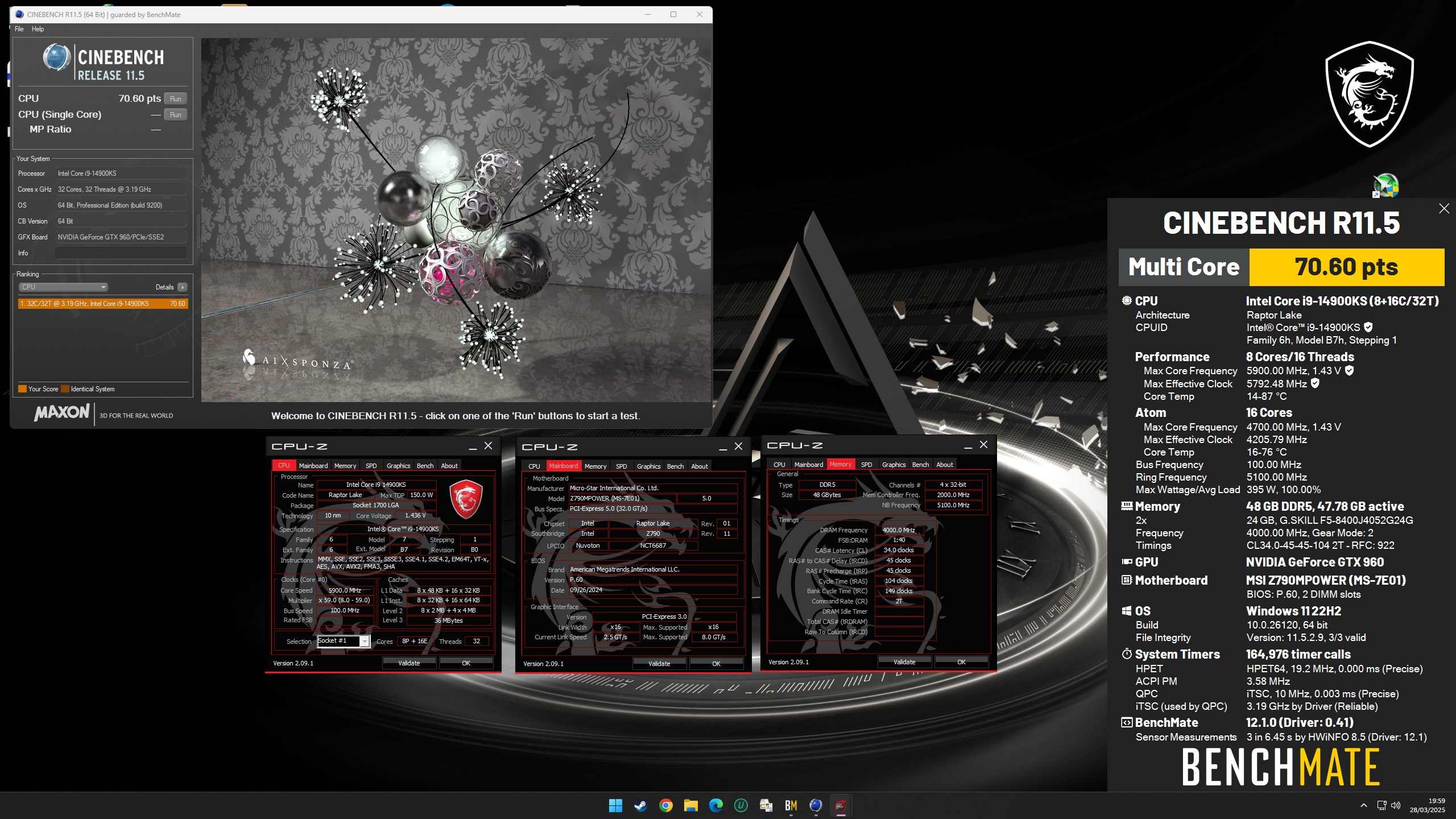
Task: Click Validate in the CPU-Z Memory window
Action: coord(904,662)
